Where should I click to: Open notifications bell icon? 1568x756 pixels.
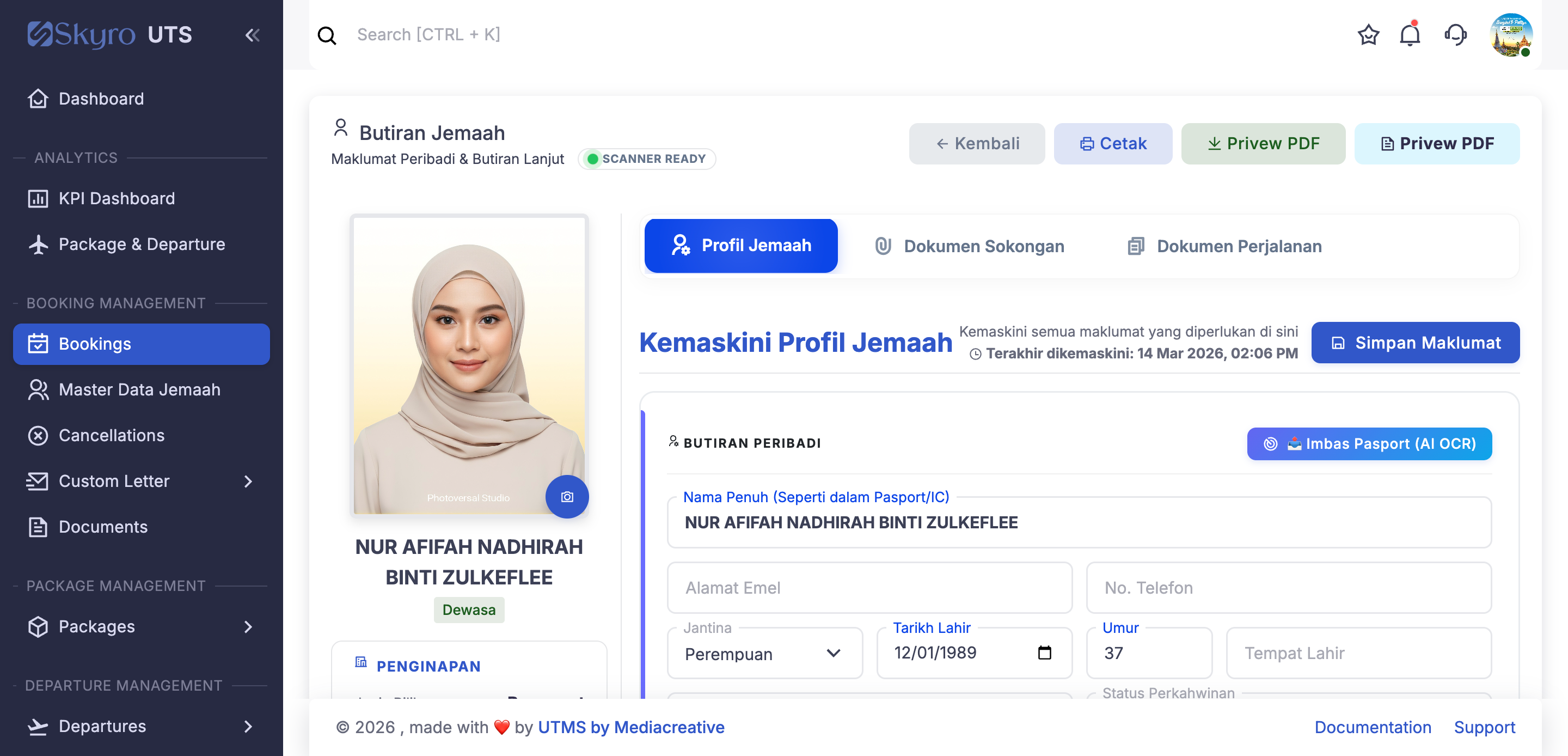coord(1410,34)
